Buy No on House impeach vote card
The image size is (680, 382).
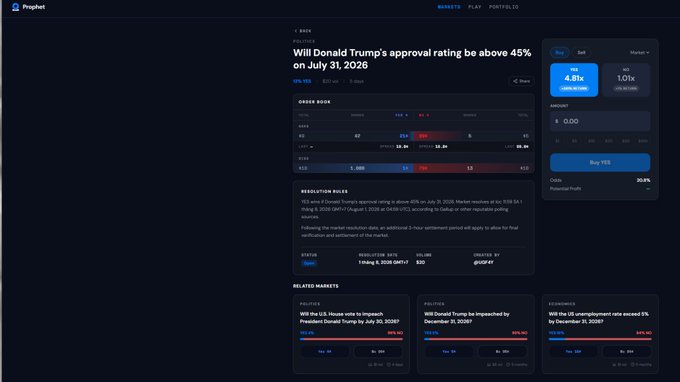378,352
